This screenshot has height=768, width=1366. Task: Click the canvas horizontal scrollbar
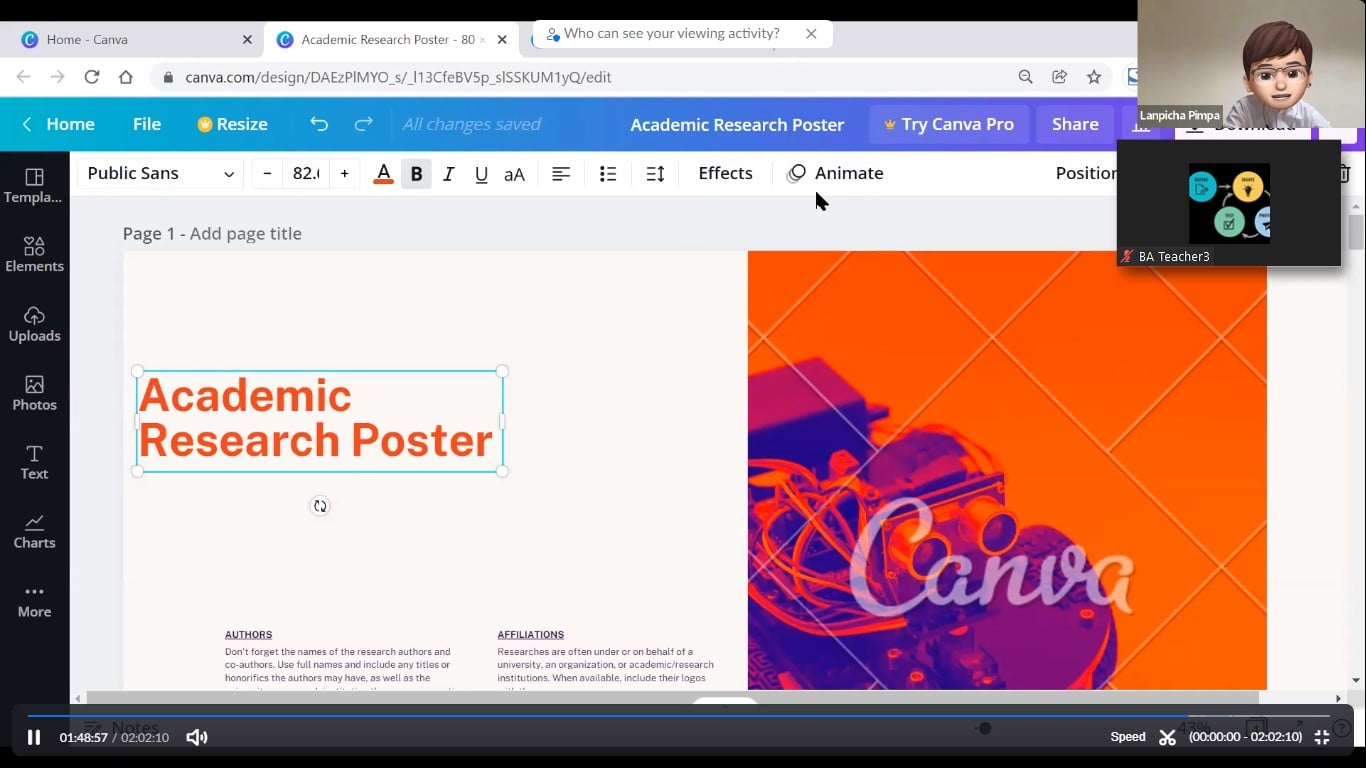(672, 698)
